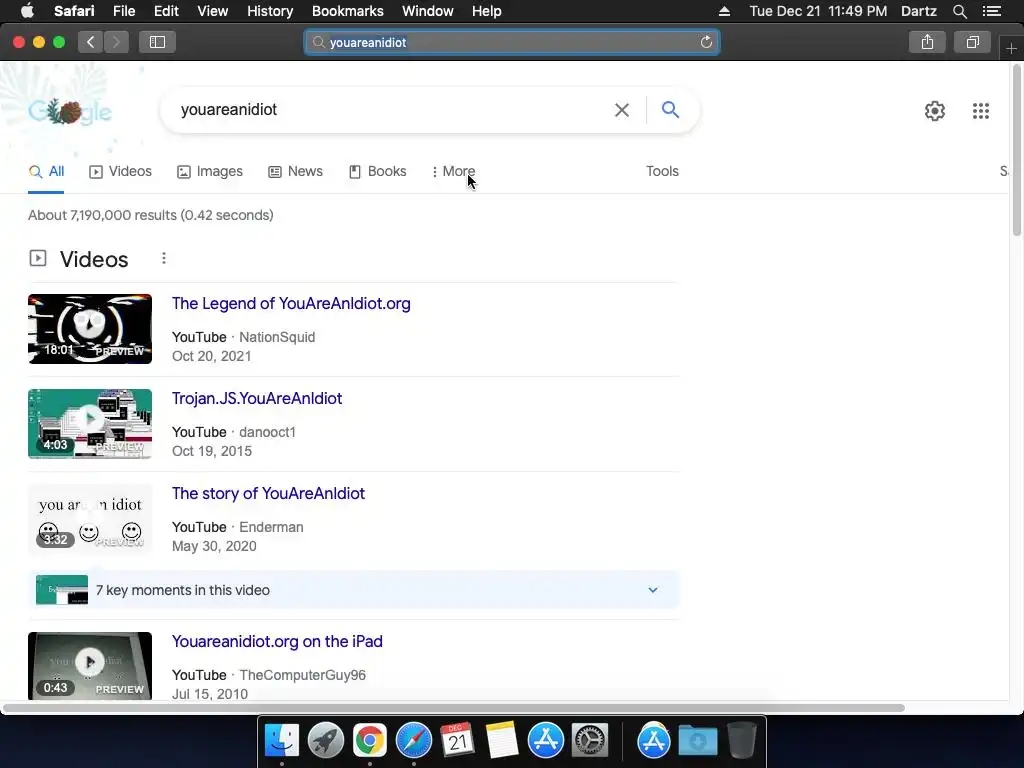Viewport: 1024px width, 768px height.
Task: Open the History menu
Action: pyautogui.click(x=270, y=11)
